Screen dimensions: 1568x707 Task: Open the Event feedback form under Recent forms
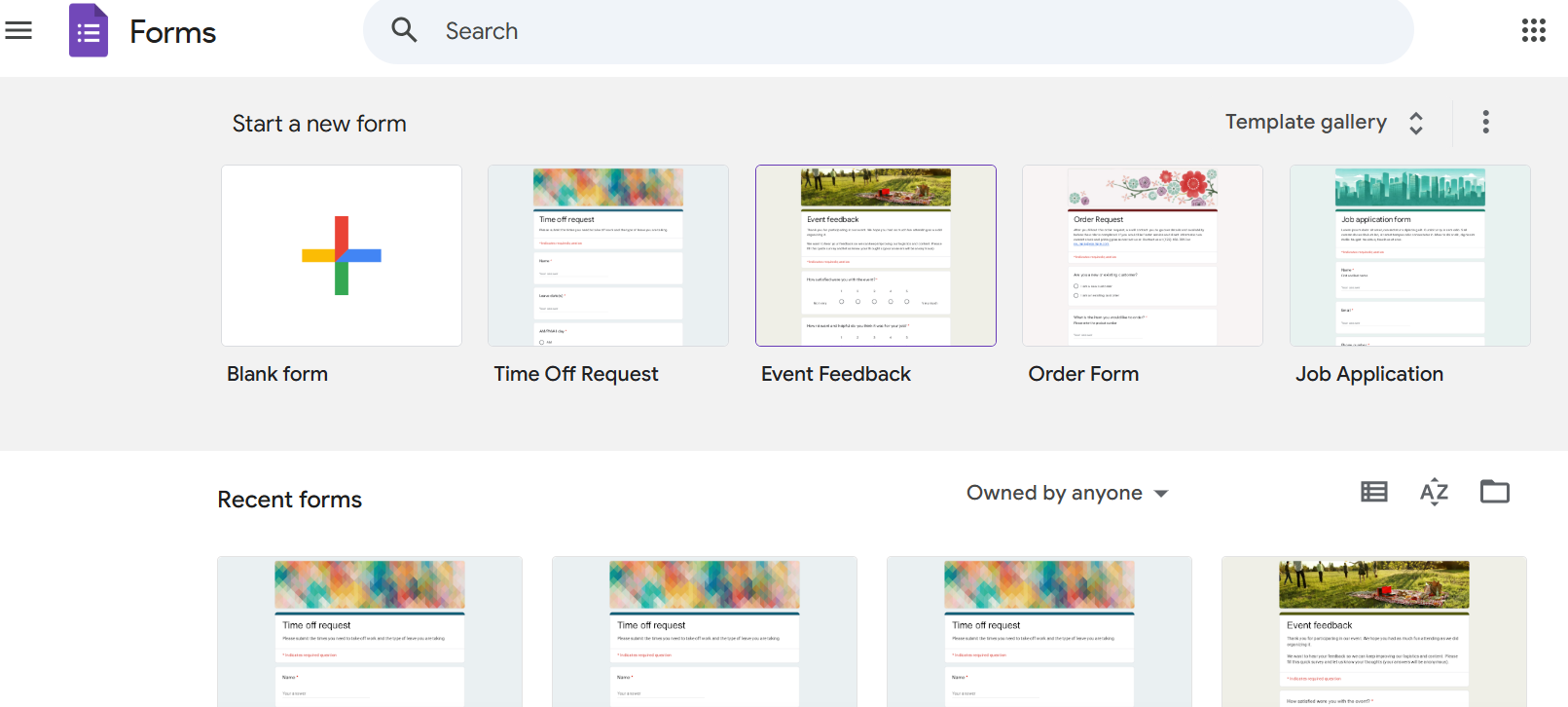[x=1374, y=632]
